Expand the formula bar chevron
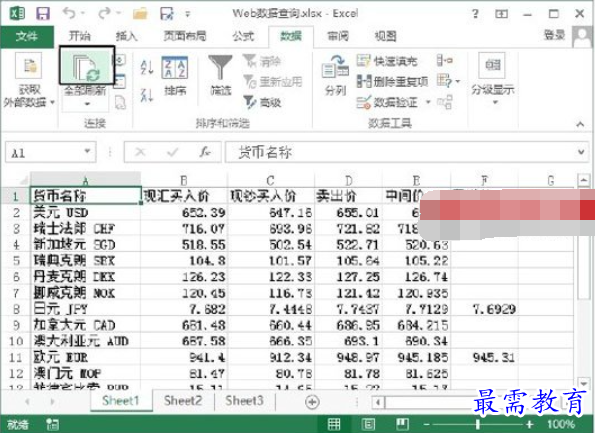Viewport: 595px width, 433px height. pos(581,152)
